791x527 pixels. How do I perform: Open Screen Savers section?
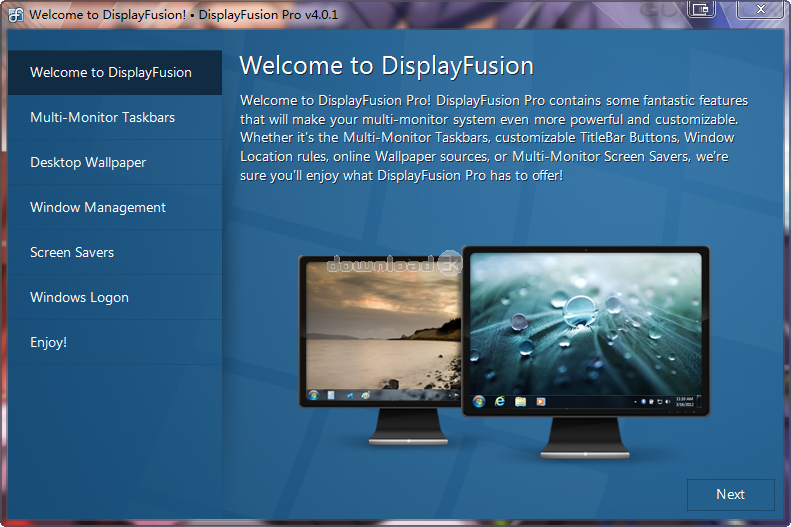pyautogui.click(x=115, y=252)
